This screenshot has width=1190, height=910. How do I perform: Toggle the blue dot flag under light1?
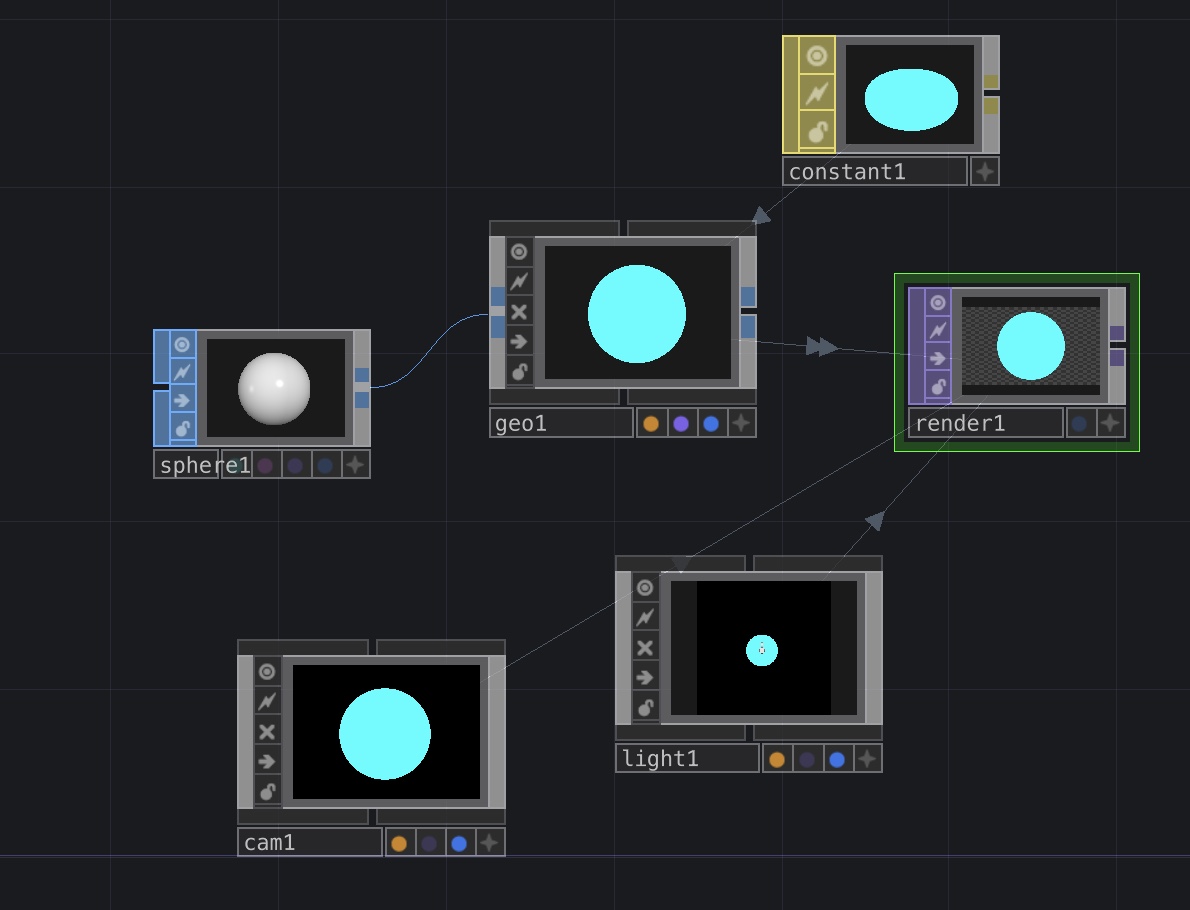[x=837, y=759]
